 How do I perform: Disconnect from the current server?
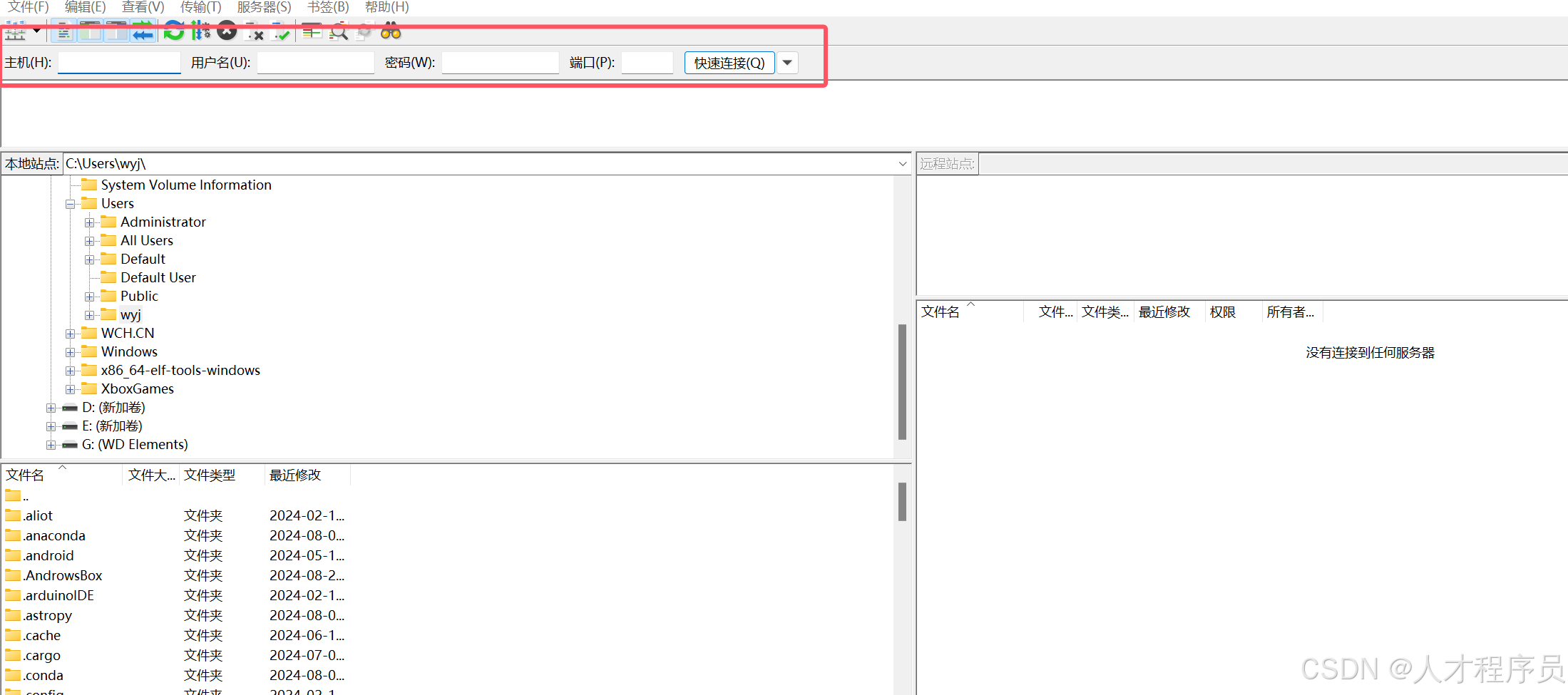(x=255, y=32)
